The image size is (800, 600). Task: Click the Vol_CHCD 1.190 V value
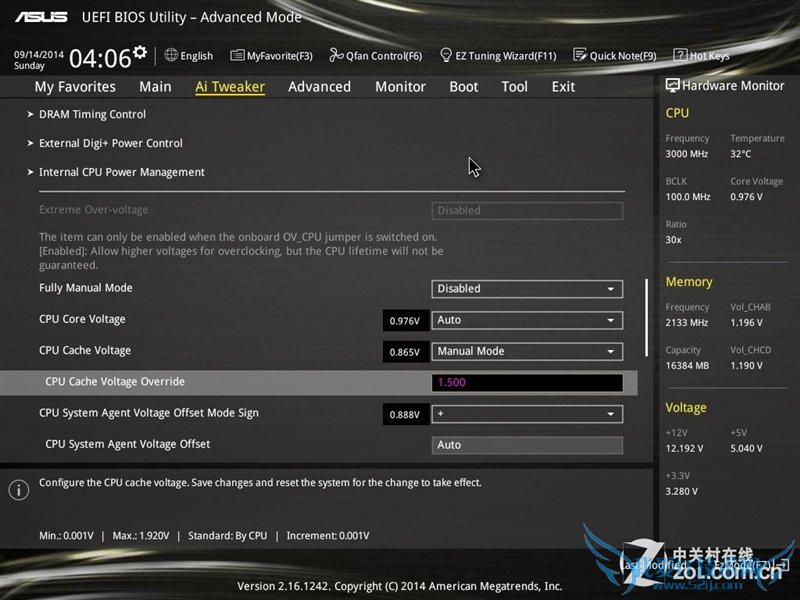click(746, 366)
